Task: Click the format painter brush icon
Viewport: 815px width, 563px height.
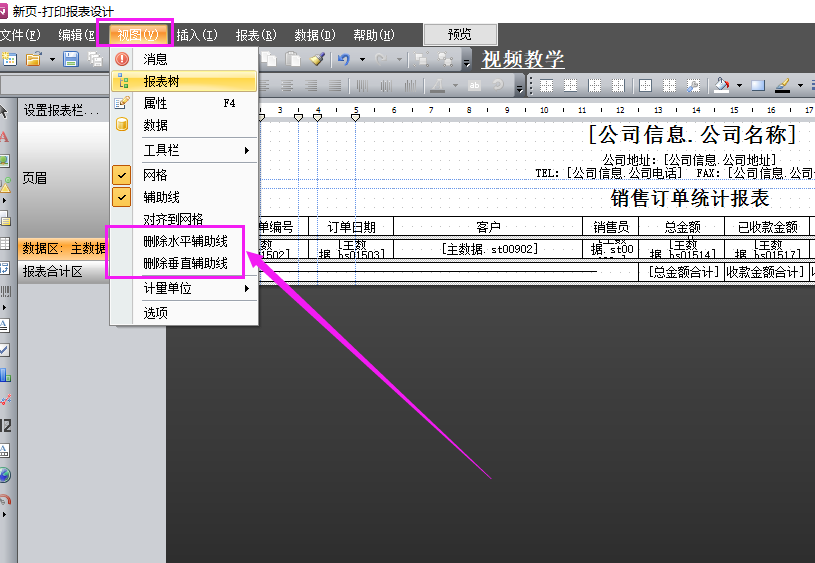Action: 317,60
